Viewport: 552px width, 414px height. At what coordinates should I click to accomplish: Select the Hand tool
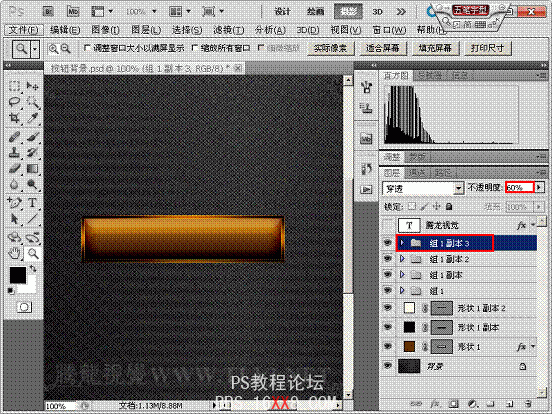pyautogui.click(x=14, y=253)
